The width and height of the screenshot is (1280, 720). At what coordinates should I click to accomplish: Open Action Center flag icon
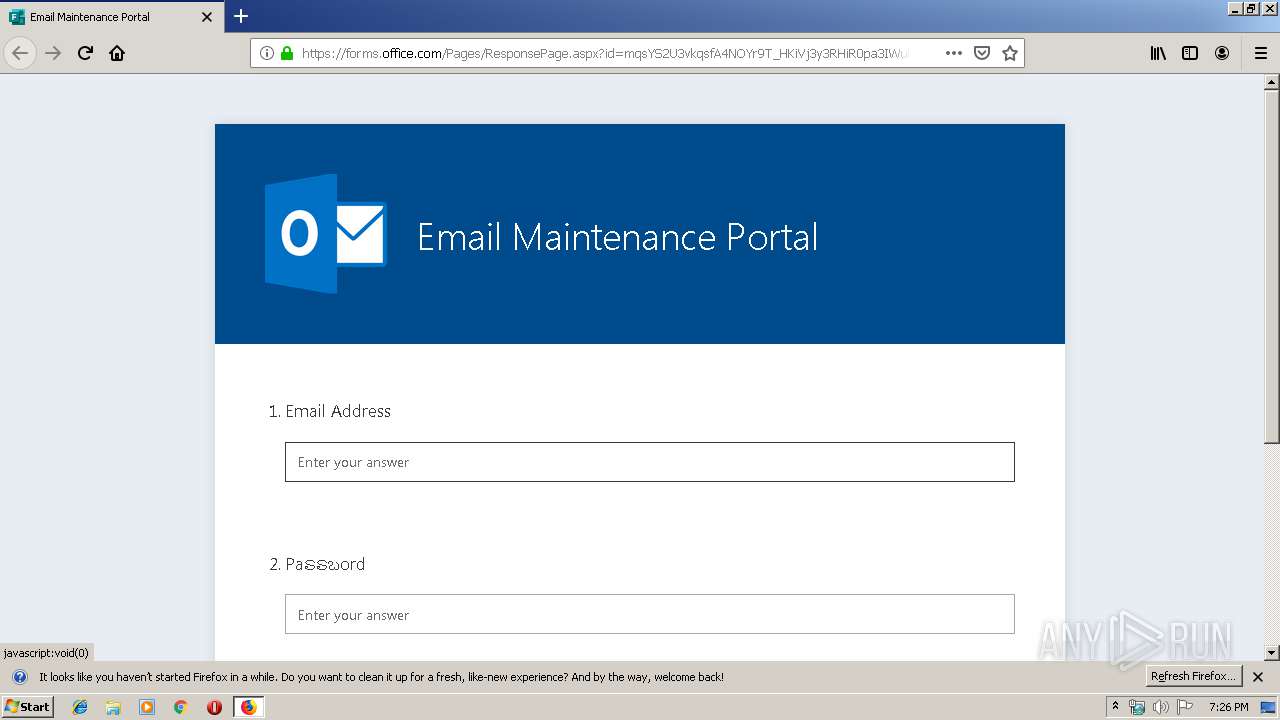coord(1185,707)
